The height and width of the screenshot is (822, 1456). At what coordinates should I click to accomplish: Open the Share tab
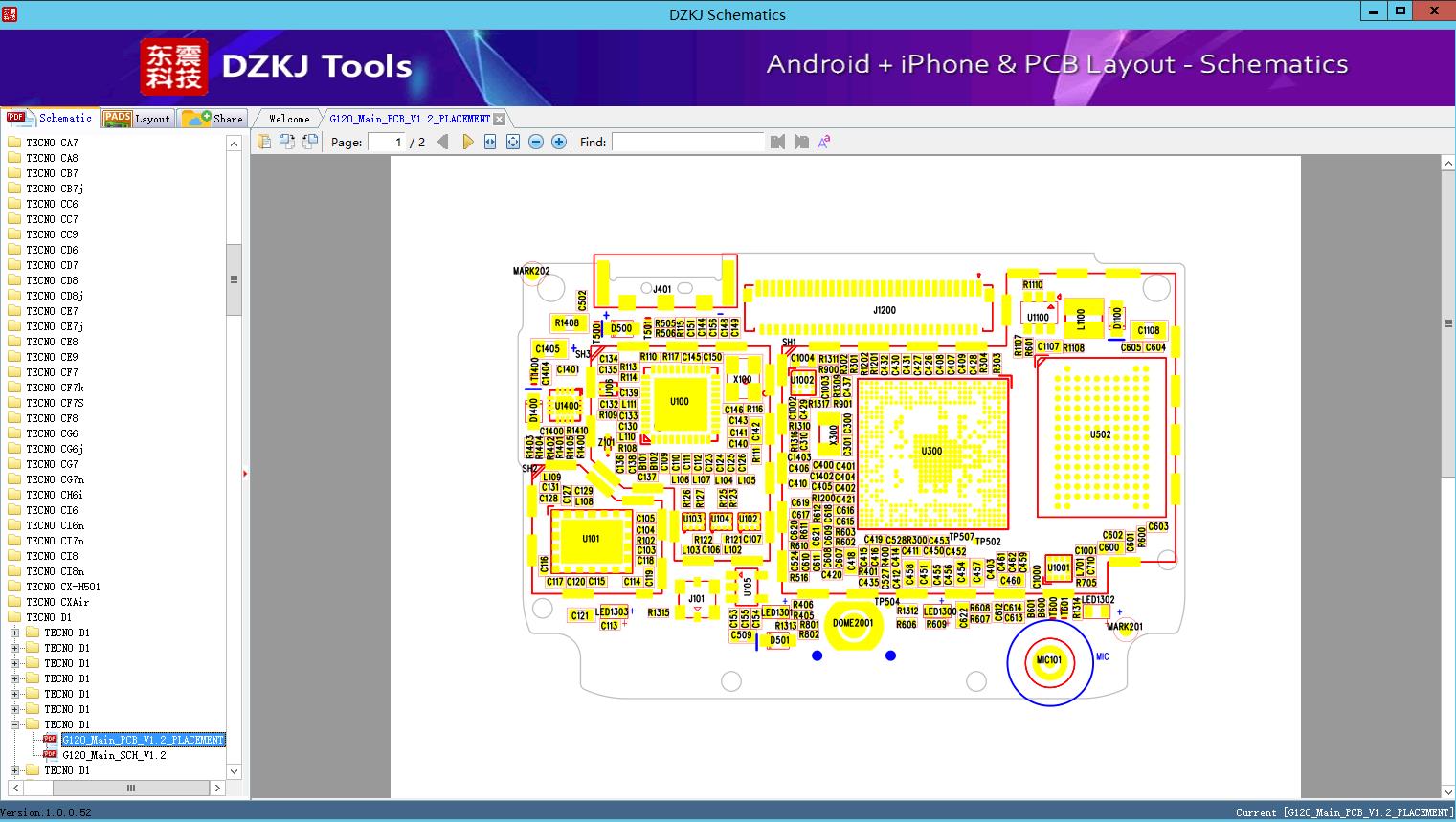point(213,119)
